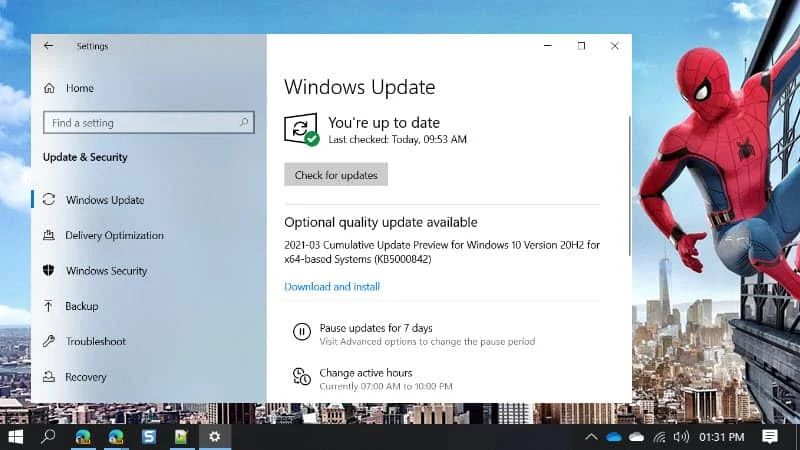
Task: Click the Delivery Optimization icon
Action: click(x=49, y=235)
